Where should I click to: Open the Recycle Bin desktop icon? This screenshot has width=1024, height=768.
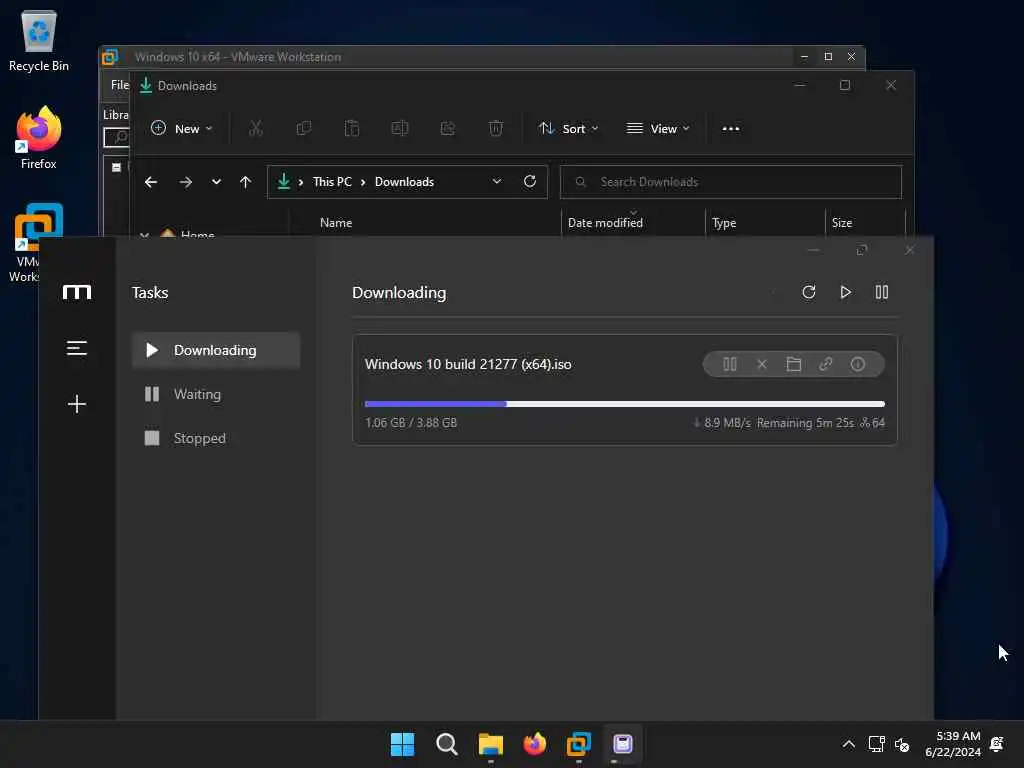tap(39, 40)
